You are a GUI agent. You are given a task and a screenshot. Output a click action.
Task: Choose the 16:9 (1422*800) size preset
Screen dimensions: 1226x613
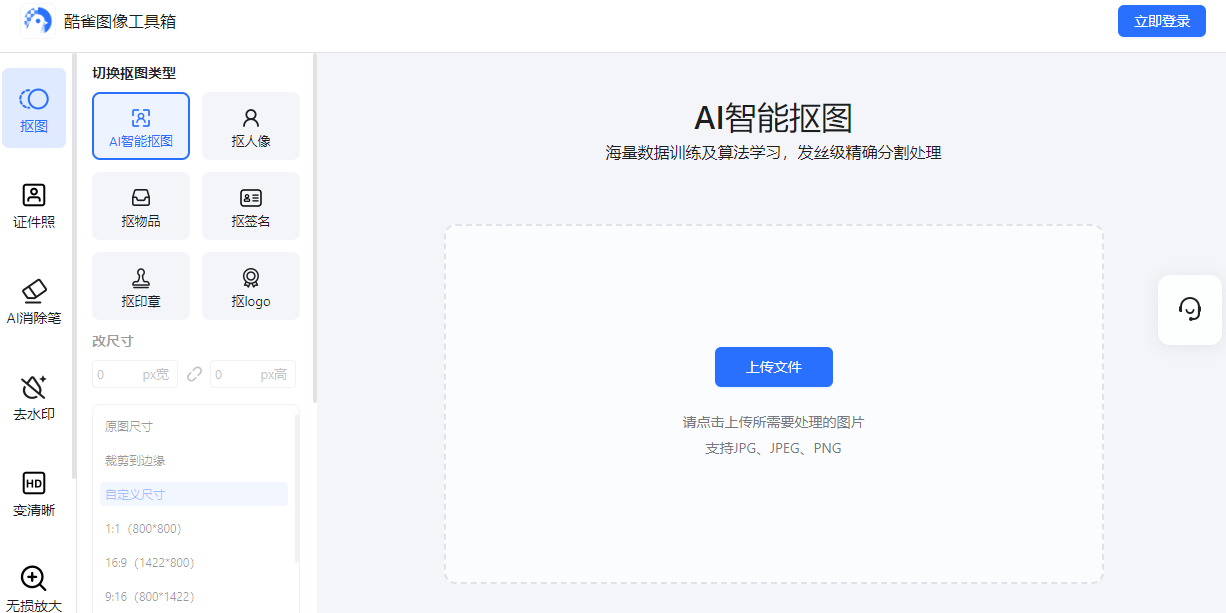coord(150,560)
